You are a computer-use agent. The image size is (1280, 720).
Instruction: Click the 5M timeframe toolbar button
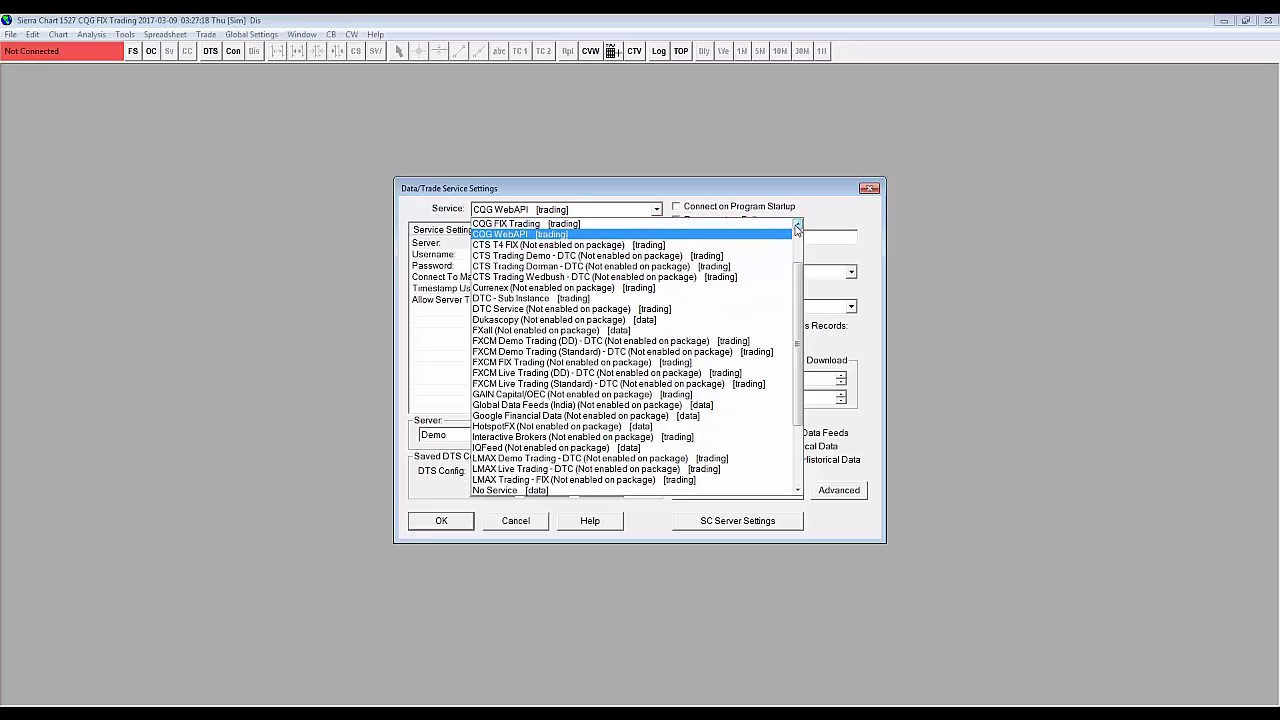point(760,51)
